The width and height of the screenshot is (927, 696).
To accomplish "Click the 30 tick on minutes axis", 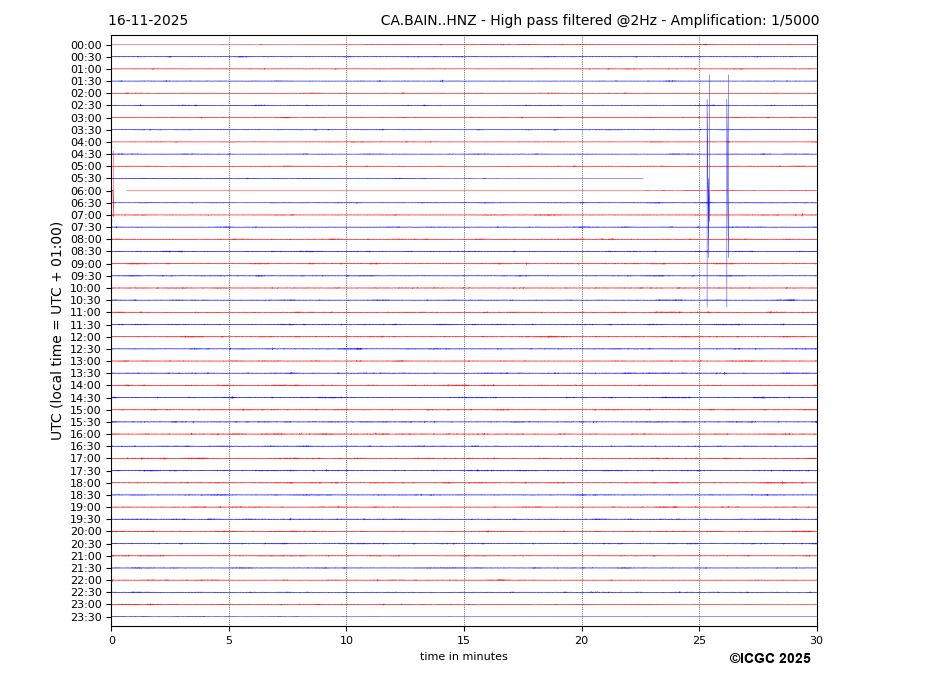I will [x=816, y=640].
